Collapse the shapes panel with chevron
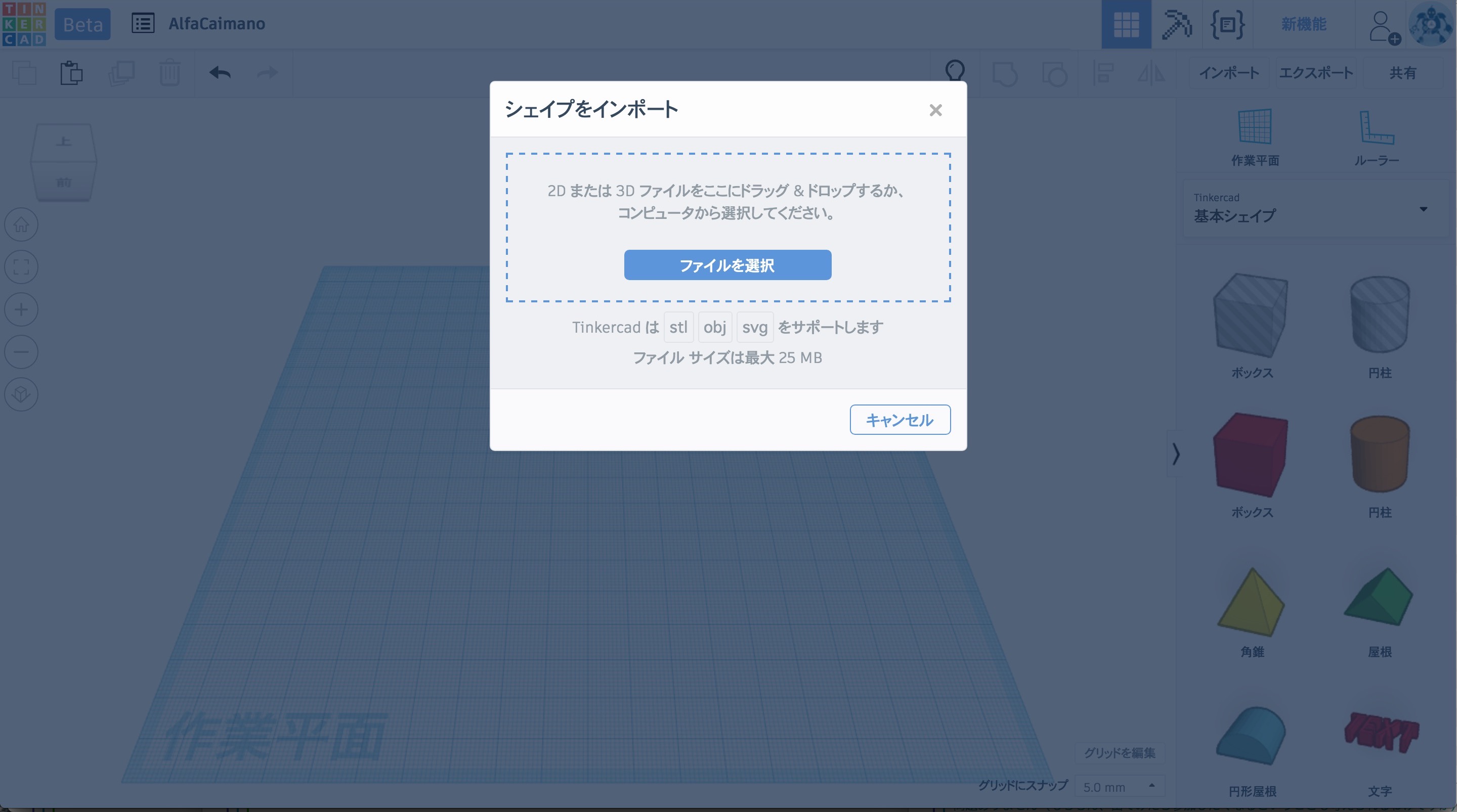The image size is (1457, 812). pyautogui.click(x=1176, y=454)
